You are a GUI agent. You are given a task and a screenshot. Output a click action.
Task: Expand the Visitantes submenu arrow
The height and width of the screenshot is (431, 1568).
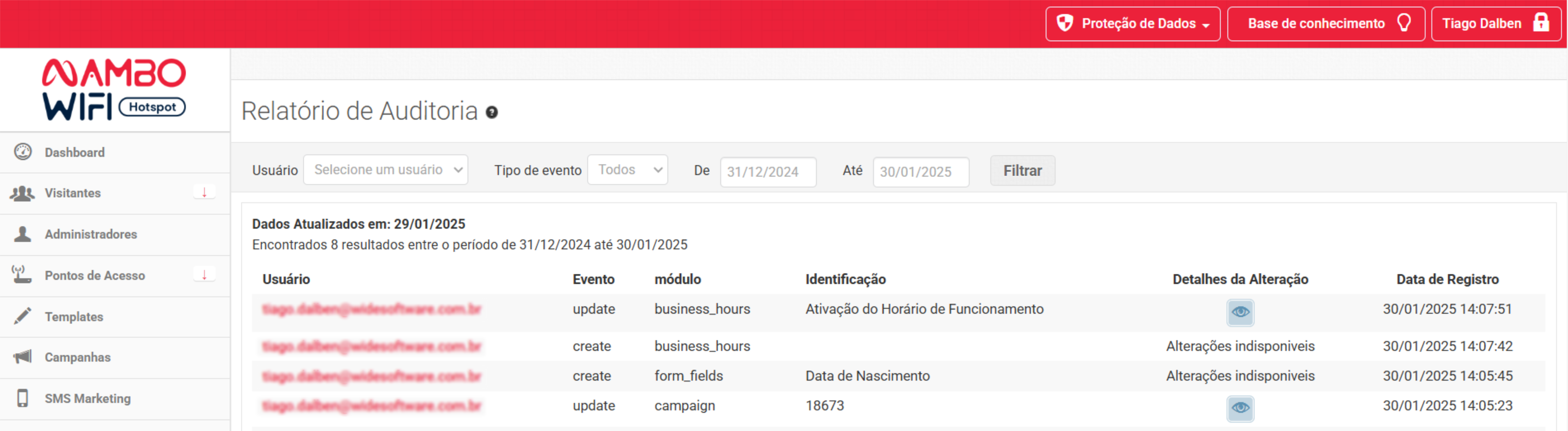204,192
